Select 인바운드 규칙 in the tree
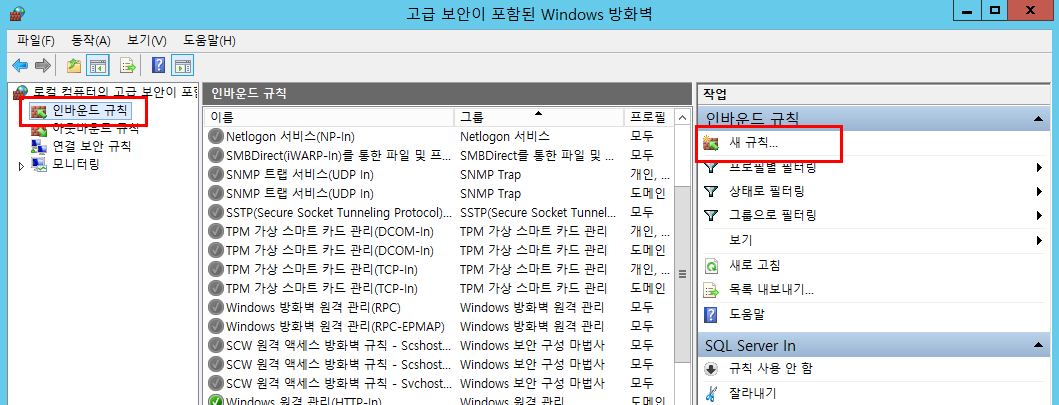1059x405 pixels. (x=91, y=110)
